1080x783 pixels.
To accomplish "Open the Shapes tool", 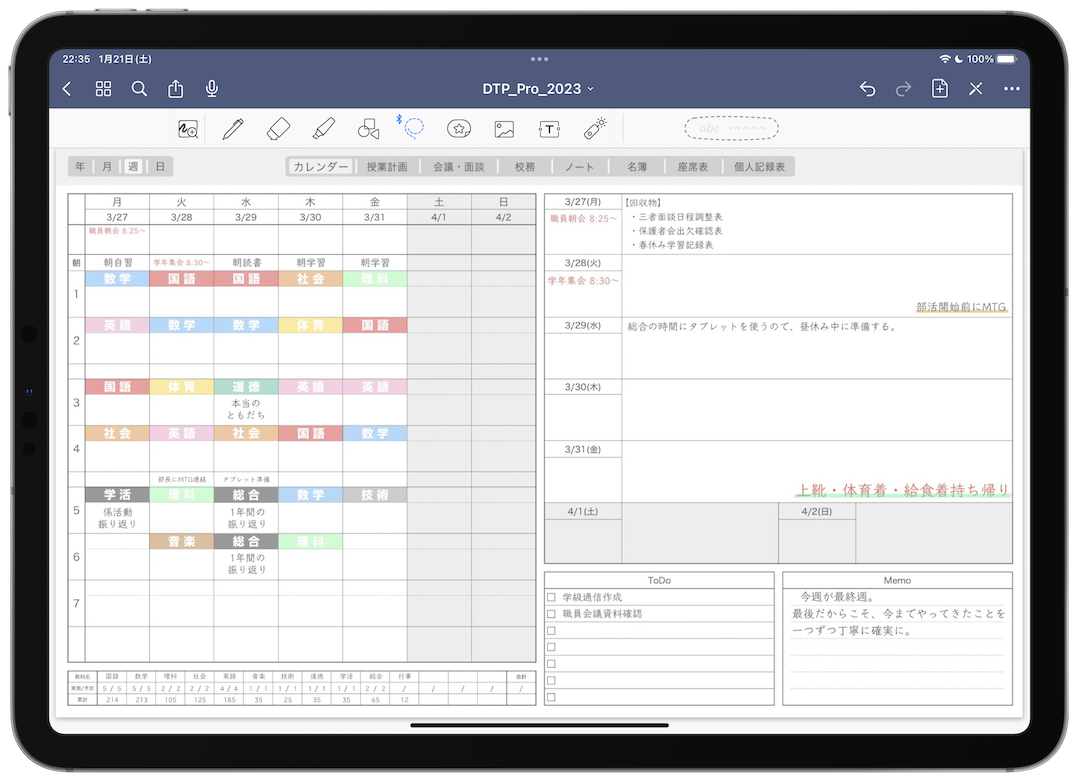I will pos(367,128).
